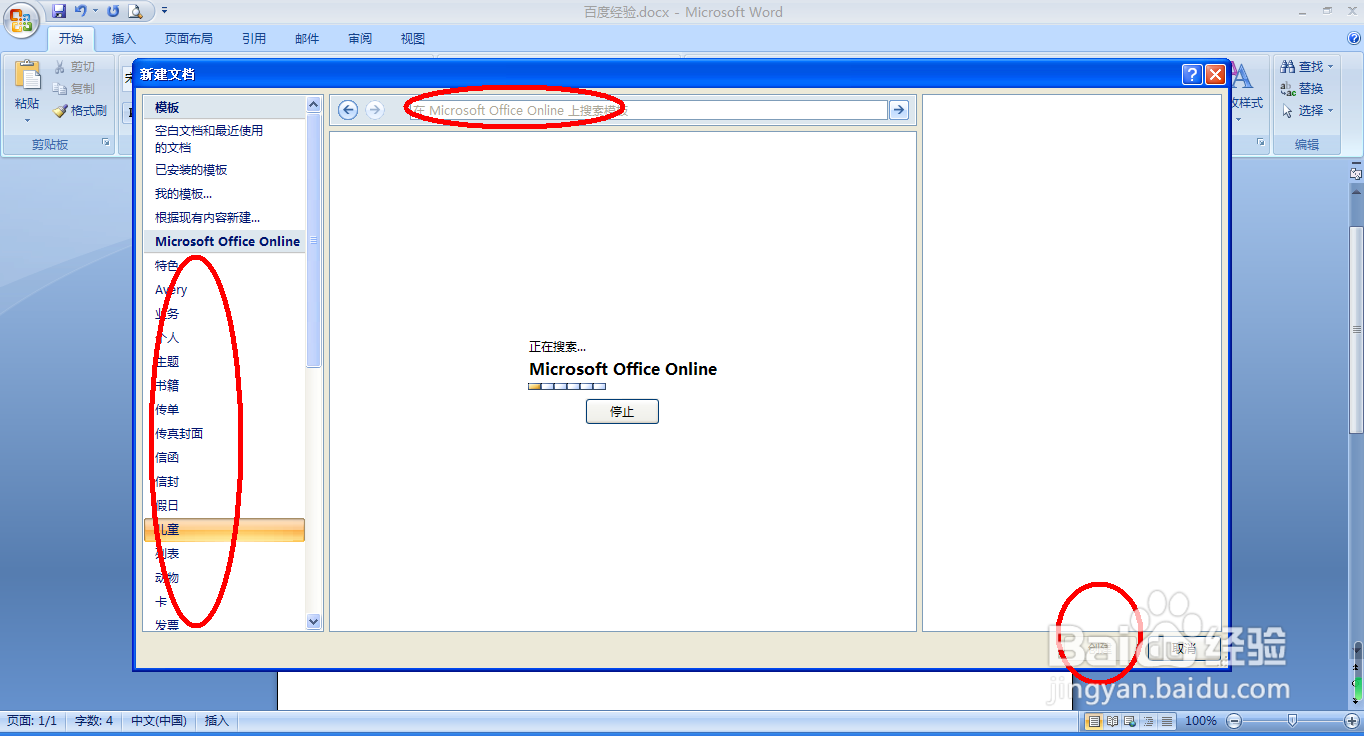Close the 新建文档 dialog with X
Image resolution: width=1364 pixels, height=736 pixels.
1215,74
